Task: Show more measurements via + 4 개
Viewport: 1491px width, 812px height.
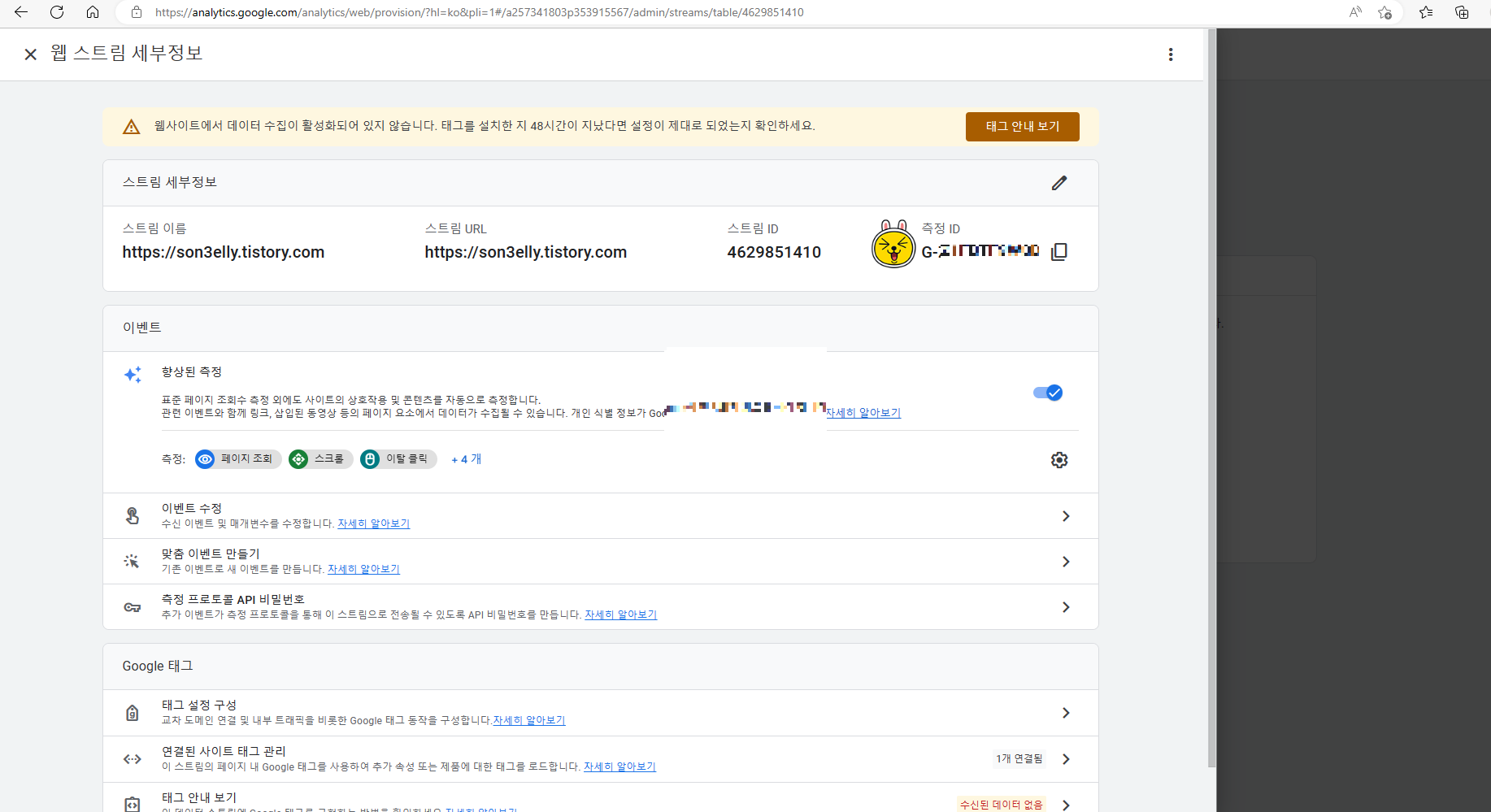Action: pyautogui.click(x=467, y=459)
